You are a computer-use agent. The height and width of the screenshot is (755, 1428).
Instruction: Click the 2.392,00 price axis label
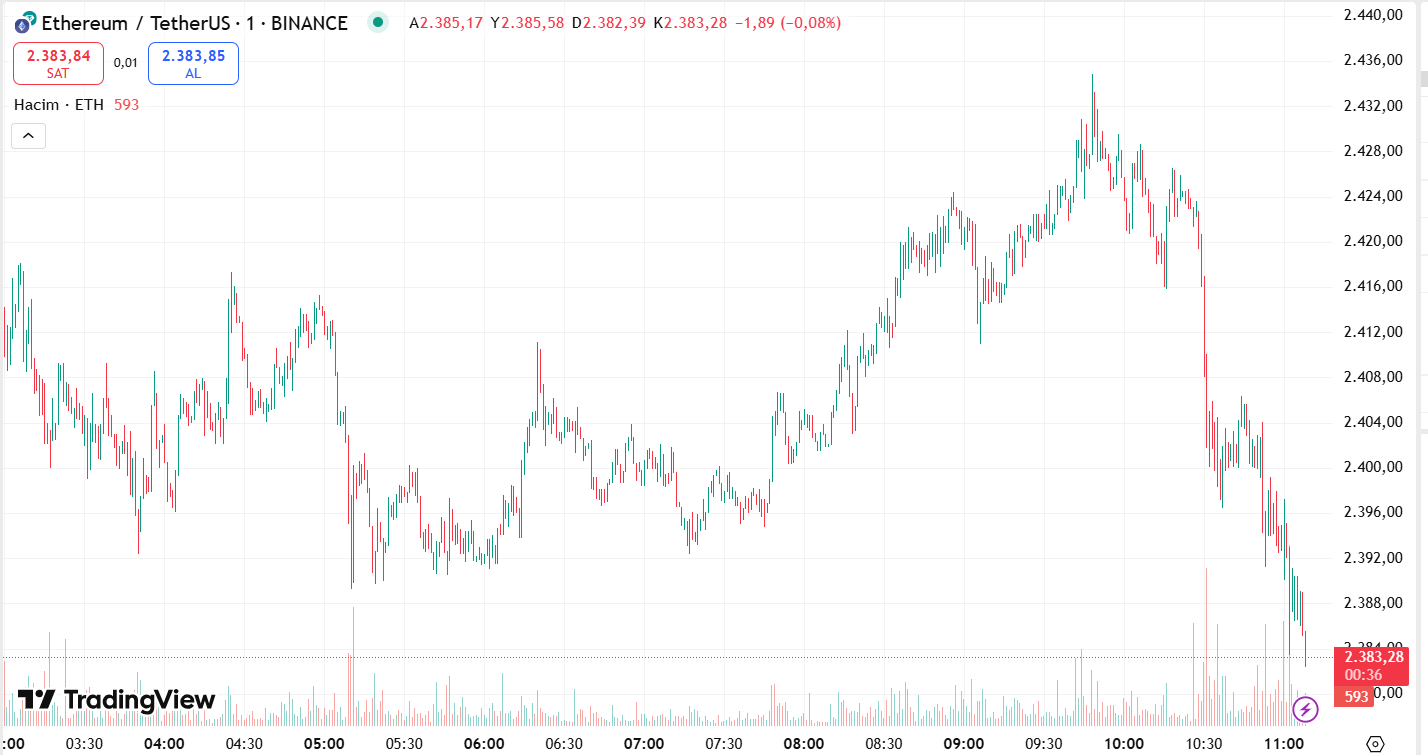[1373, 557]
